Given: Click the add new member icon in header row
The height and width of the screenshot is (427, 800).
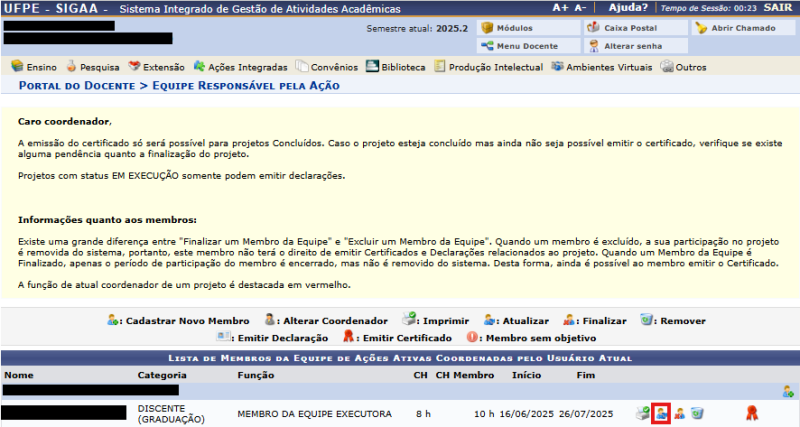Looking at the screenshot, I should (788, 392).
